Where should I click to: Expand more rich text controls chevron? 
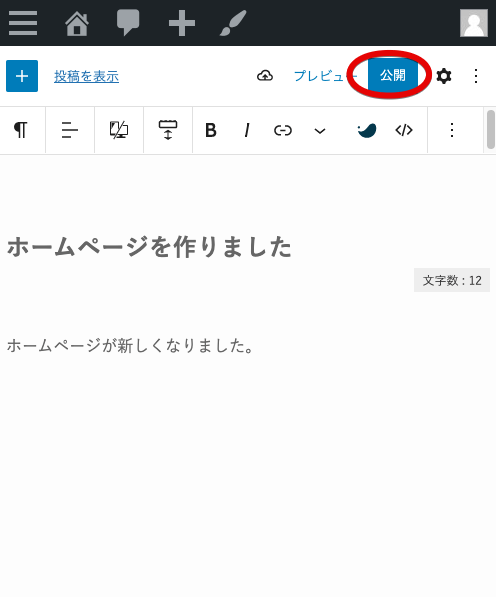pos(320,131)
